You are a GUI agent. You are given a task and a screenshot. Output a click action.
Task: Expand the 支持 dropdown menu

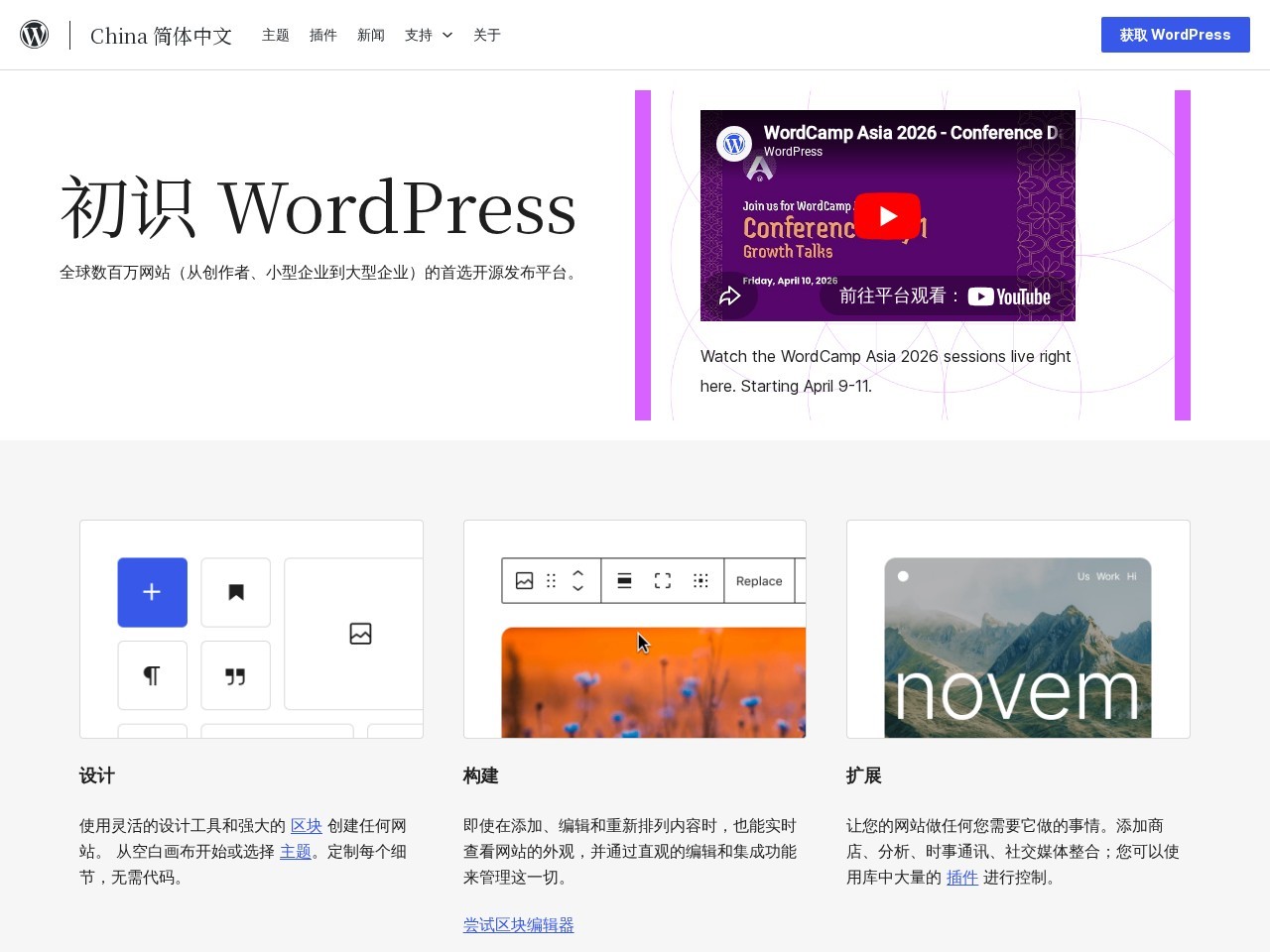[x=427, y=35]
